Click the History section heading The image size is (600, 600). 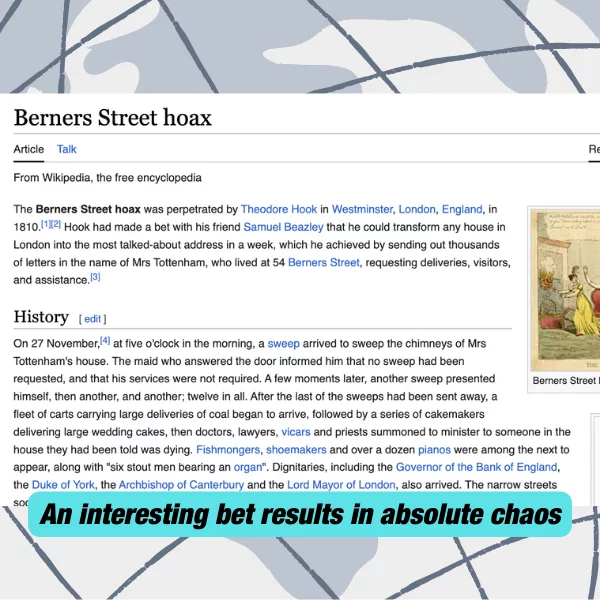pyautogui.click(x=41, y=317)
